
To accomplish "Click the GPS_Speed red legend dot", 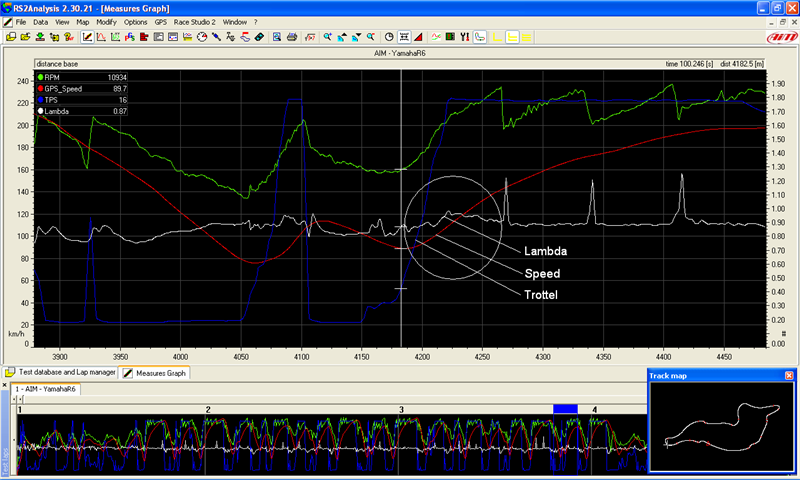I will point(40,89).
